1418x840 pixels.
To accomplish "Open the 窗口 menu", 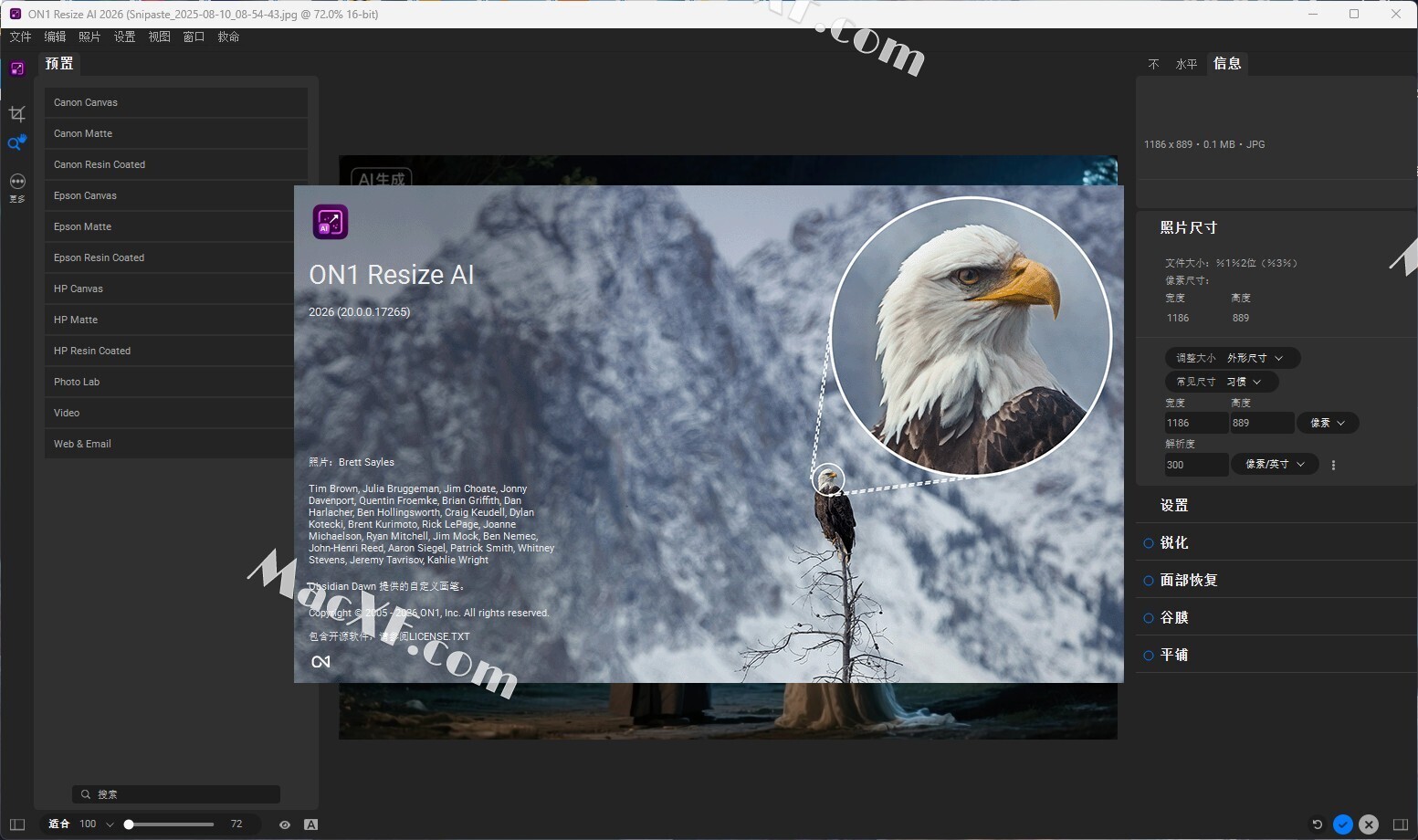I will pyautogui.click(x=194, y=37).
